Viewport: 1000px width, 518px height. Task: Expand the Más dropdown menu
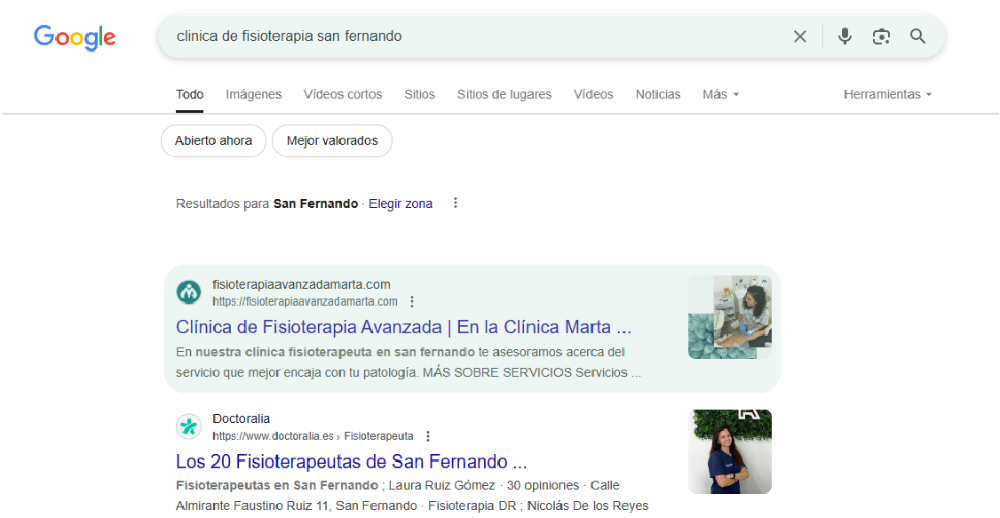[720, 94]
